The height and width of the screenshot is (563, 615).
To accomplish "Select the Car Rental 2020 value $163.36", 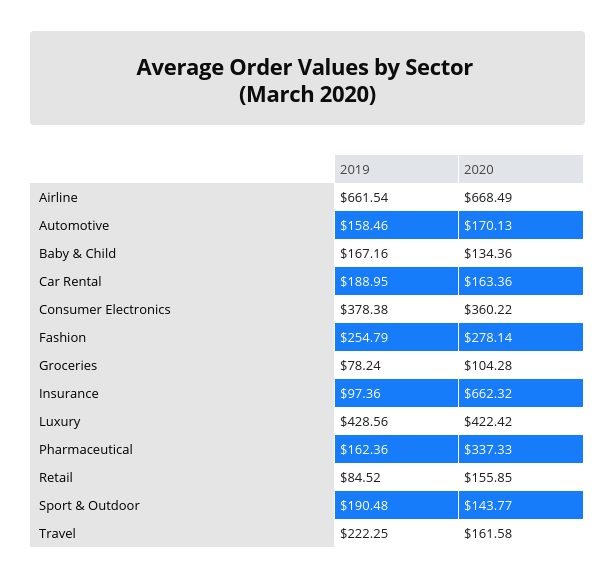I will point(488,282).
